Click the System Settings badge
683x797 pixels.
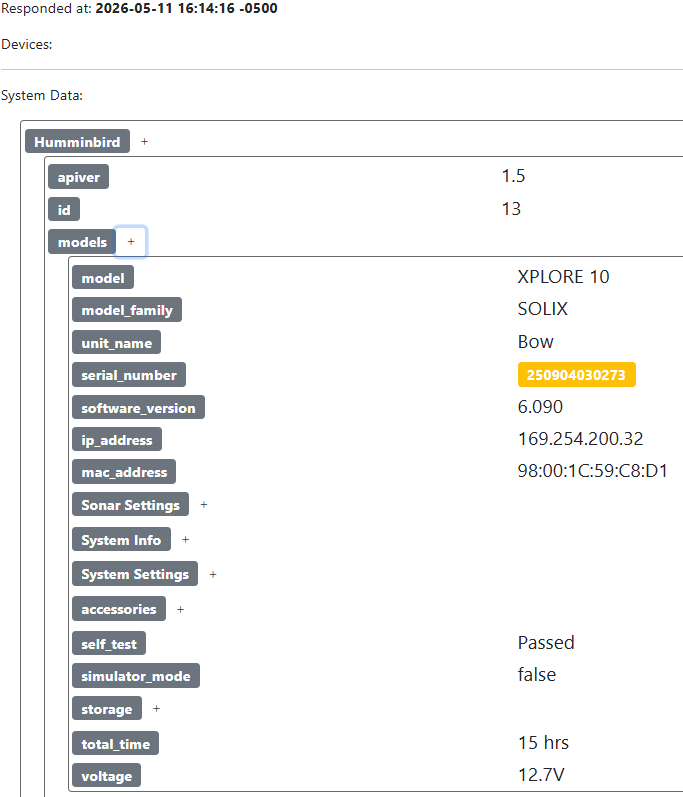click(x=135, y=574)
